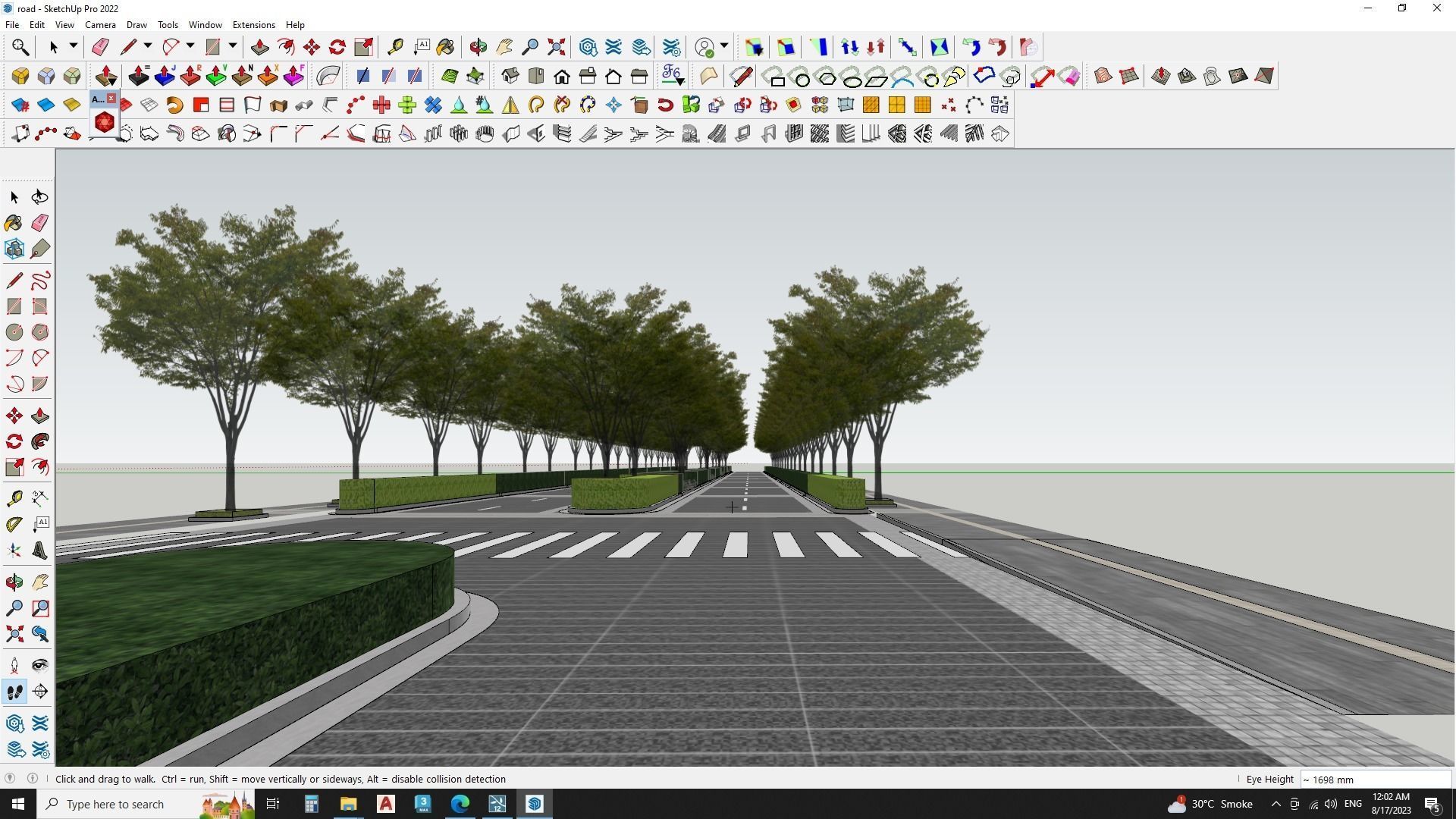The image size is (1456, 819).
Task: Open the Search magnifier in top toolbar
Action: coord(20,47)
